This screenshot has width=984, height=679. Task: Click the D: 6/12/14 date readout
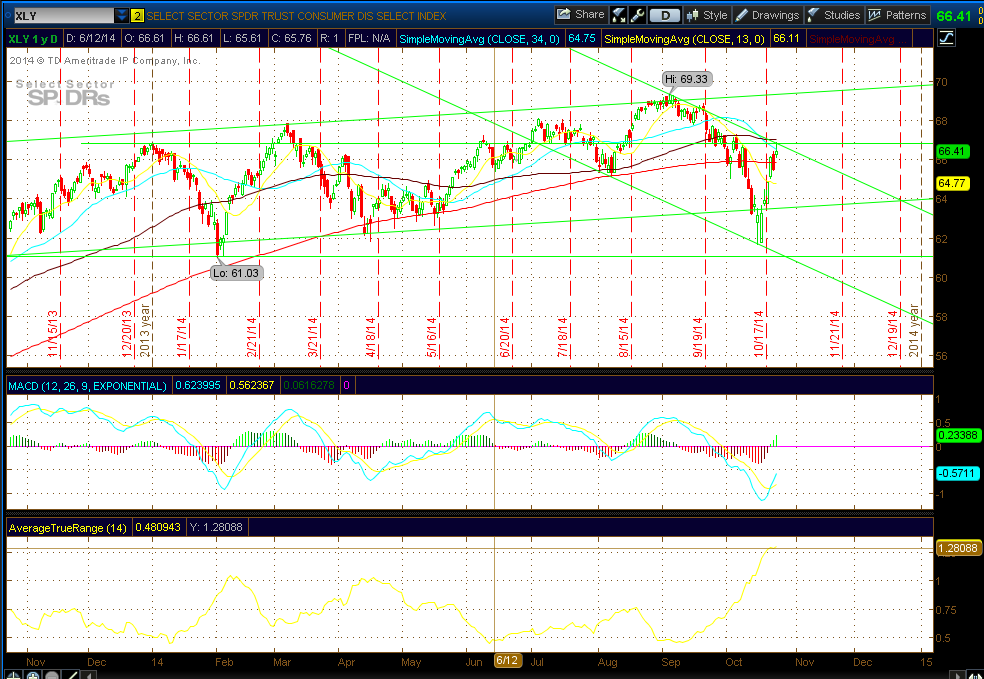91,39
